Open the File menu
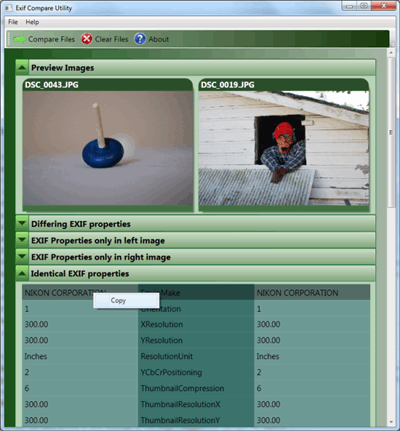The image size is (400, 431). click(13, 22)
